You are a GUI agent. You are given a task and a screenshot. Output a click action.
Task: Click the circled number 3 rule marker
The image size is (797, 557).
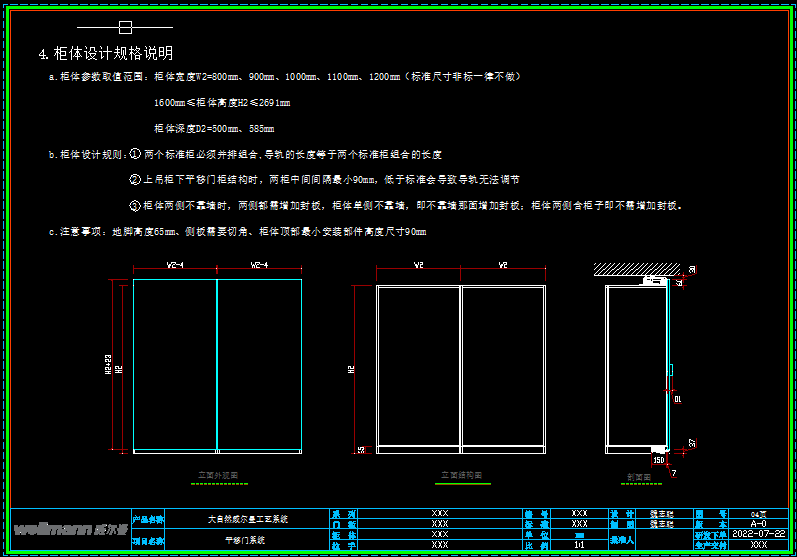[x=135, y=205]
